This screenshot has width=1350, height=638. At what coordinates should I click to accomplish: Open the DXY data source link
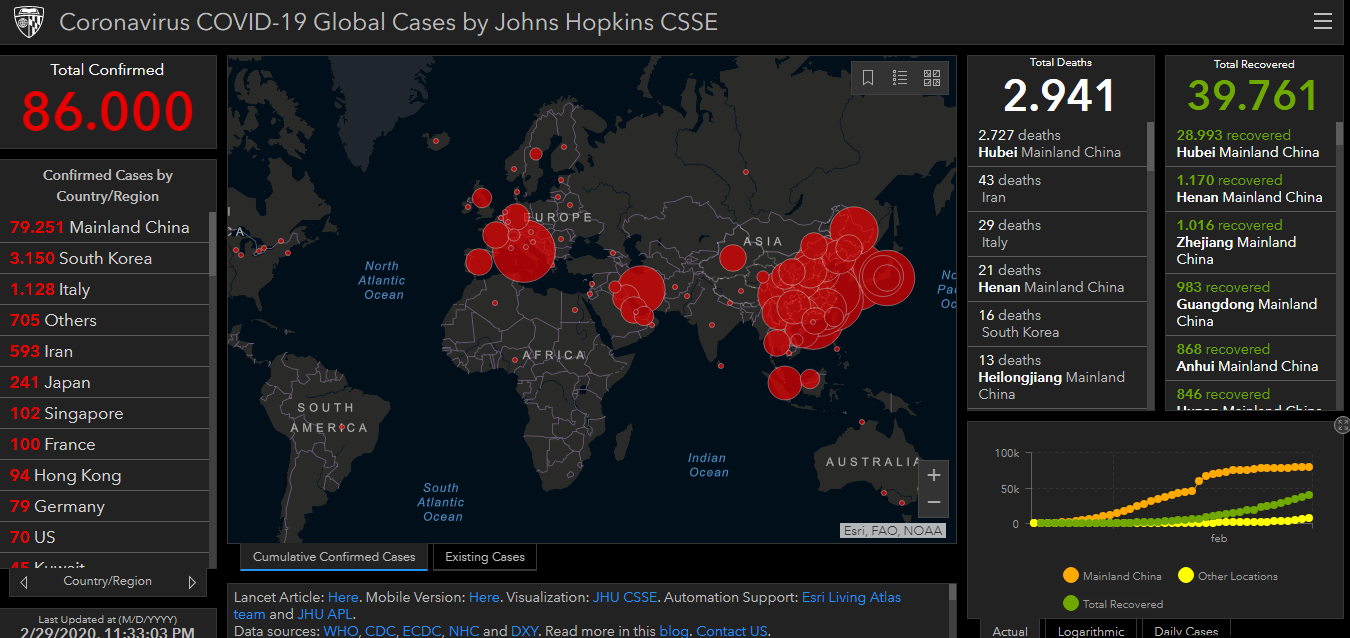tap(527, 631)
